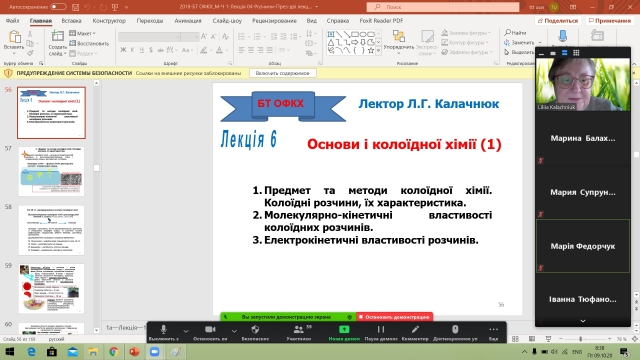
Task: Click the Включить содержимое button
Action: click(x=282, y=73)
